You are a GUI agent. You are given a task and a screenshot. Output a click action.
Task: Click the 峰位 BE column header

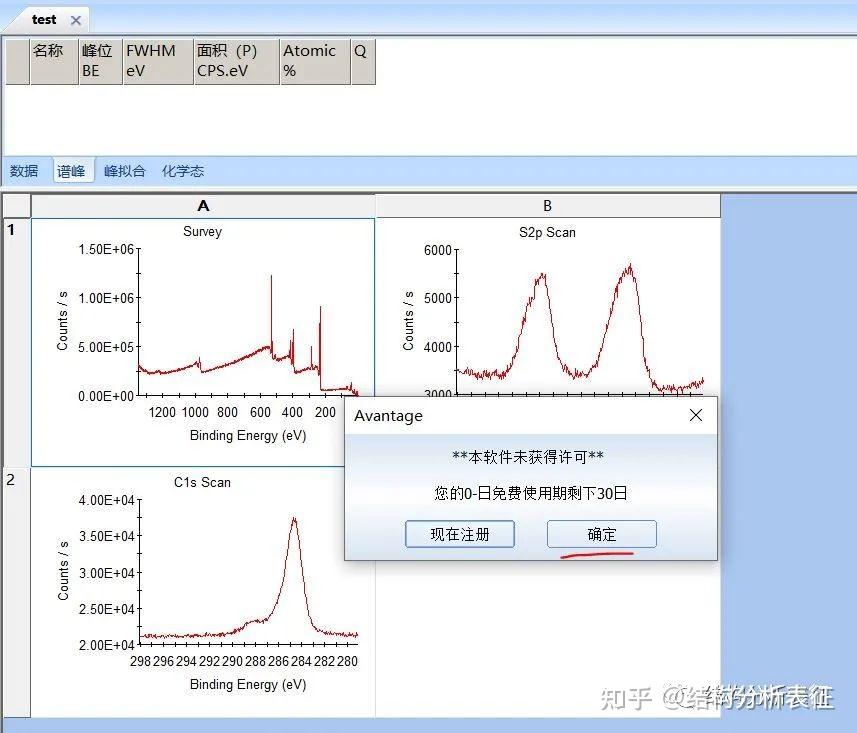tap(99, 60)
